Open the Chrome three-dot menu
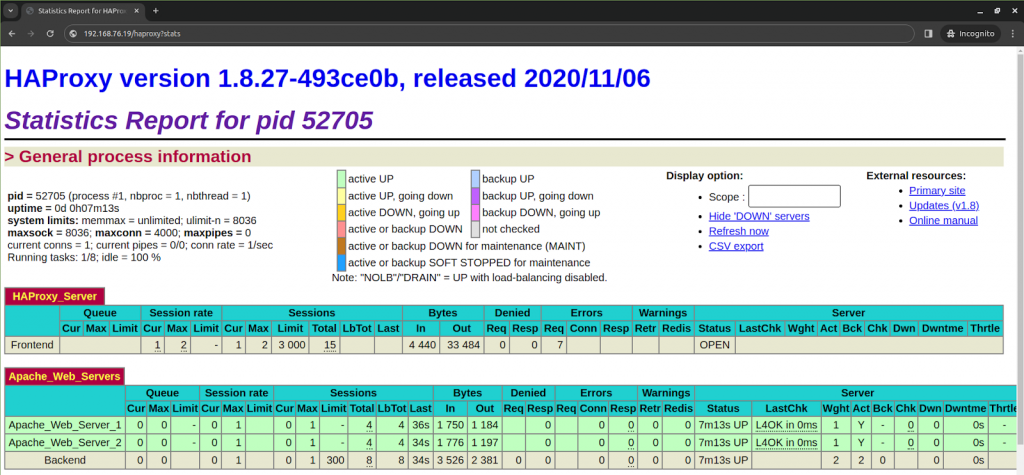 (1013, 33)
